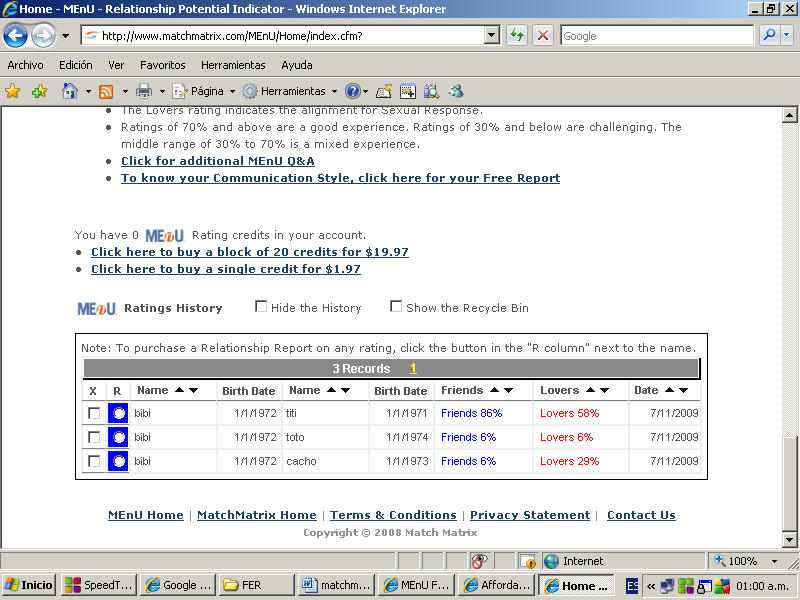The height and width of the screenshot is (600, 800).
Task: Tick the X checkbox for cacho row
Action: [94, 461]
